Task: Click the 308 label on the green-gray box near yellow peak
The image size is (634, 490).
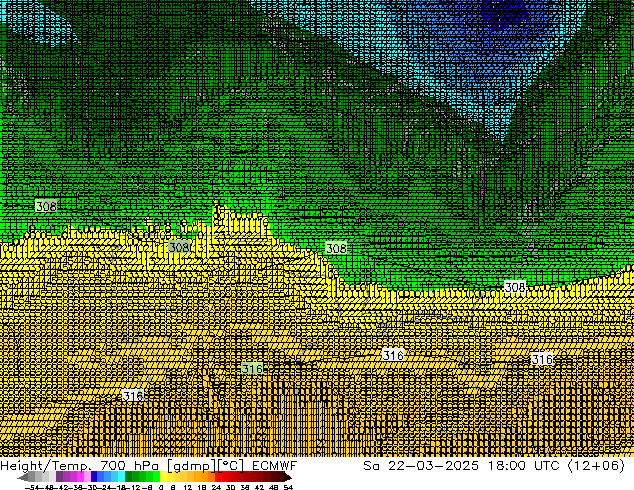Action: tap(179, 247)
